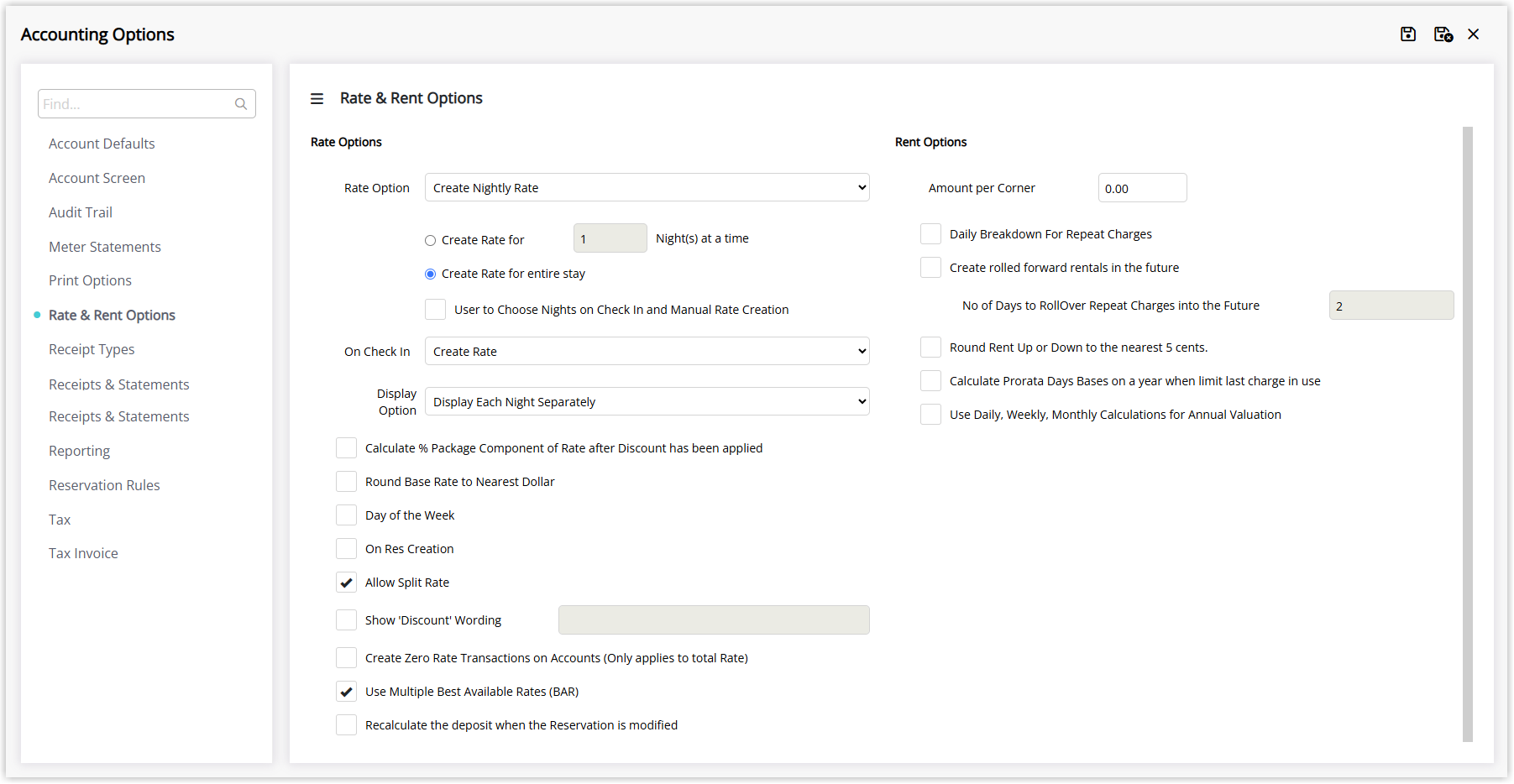Expand the Rate Option dropdown
The image size is (1514, 784).
647,187
